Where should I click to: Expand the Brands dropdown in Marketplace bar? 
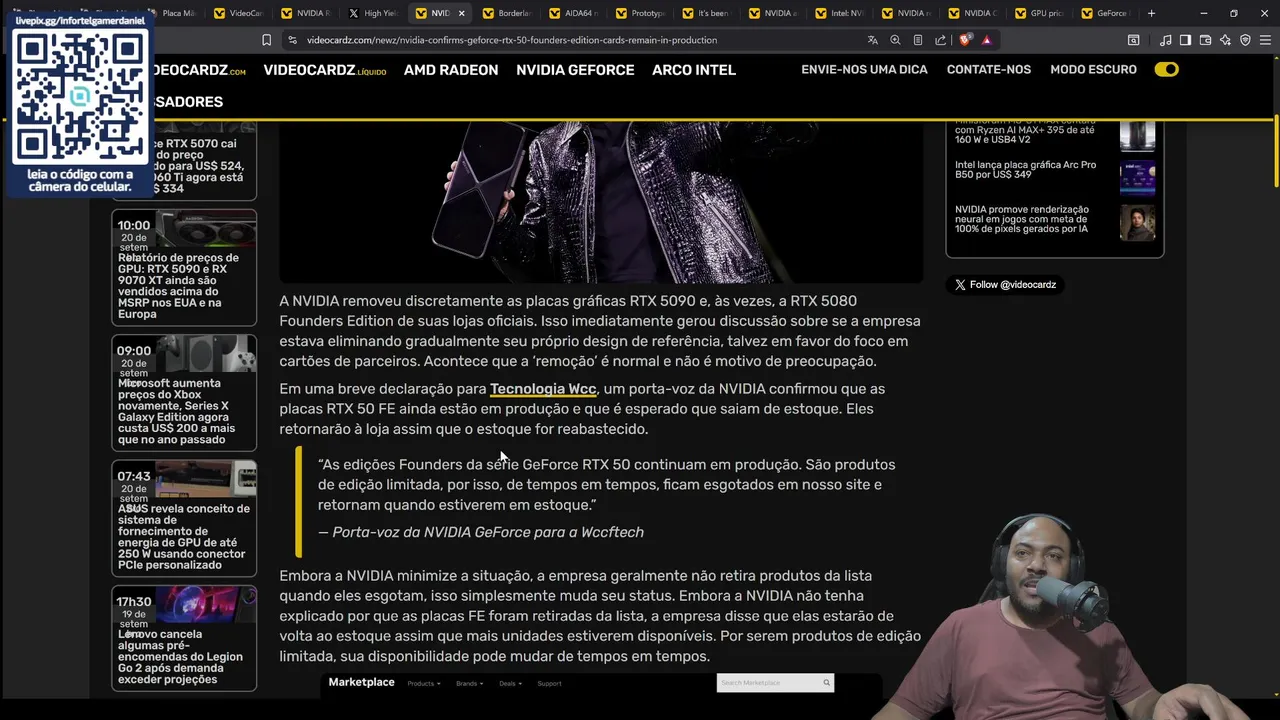[469, 684]
